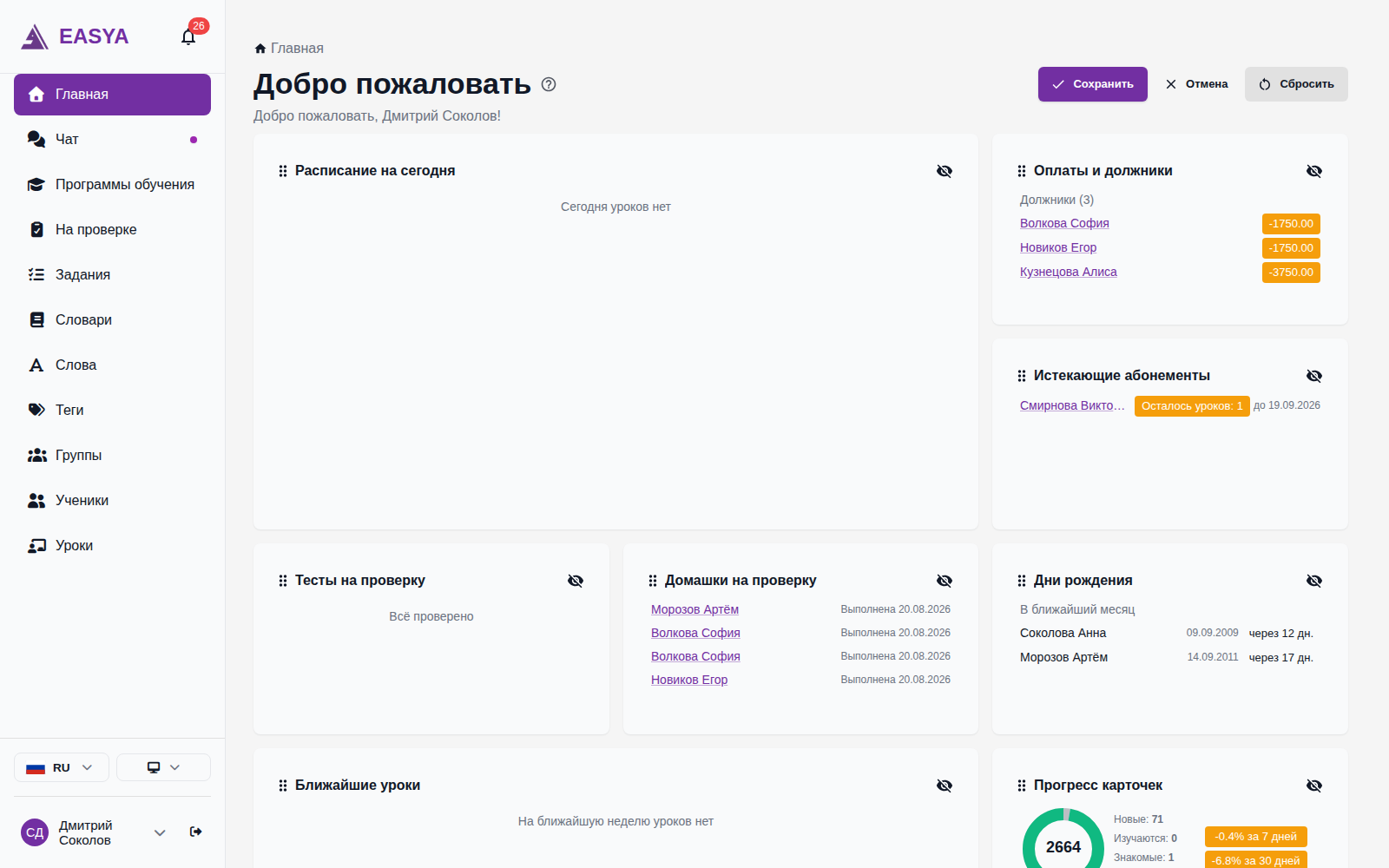This screenshot has width=1389, height=868.
Task: Click the Главная breadcrumb text
Action: [297, 49]
